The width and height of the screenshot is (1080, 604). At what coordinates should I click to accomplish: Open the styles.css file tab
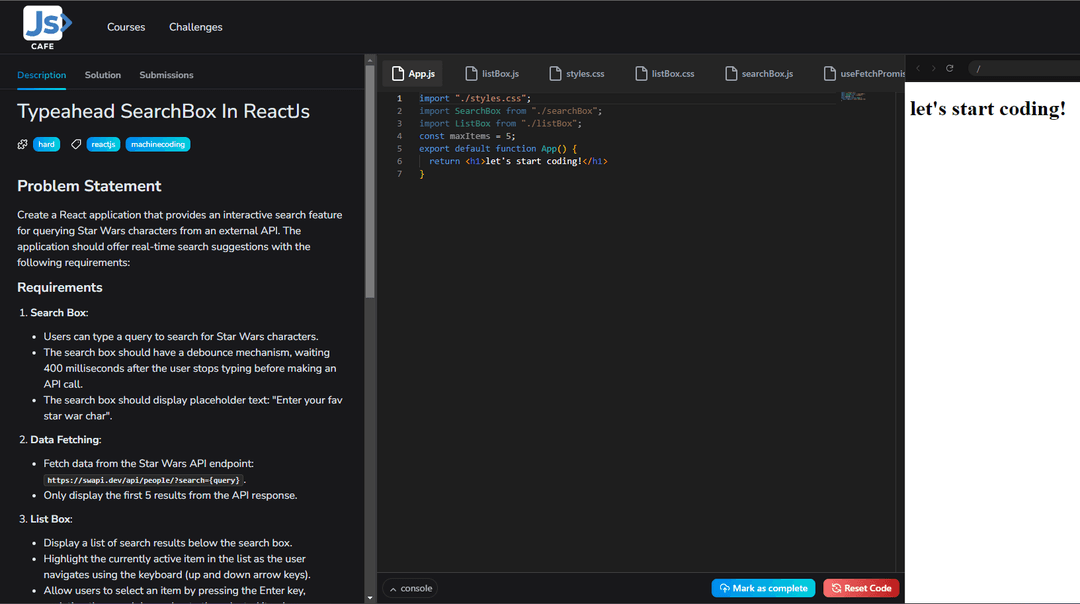click(577, 74)
